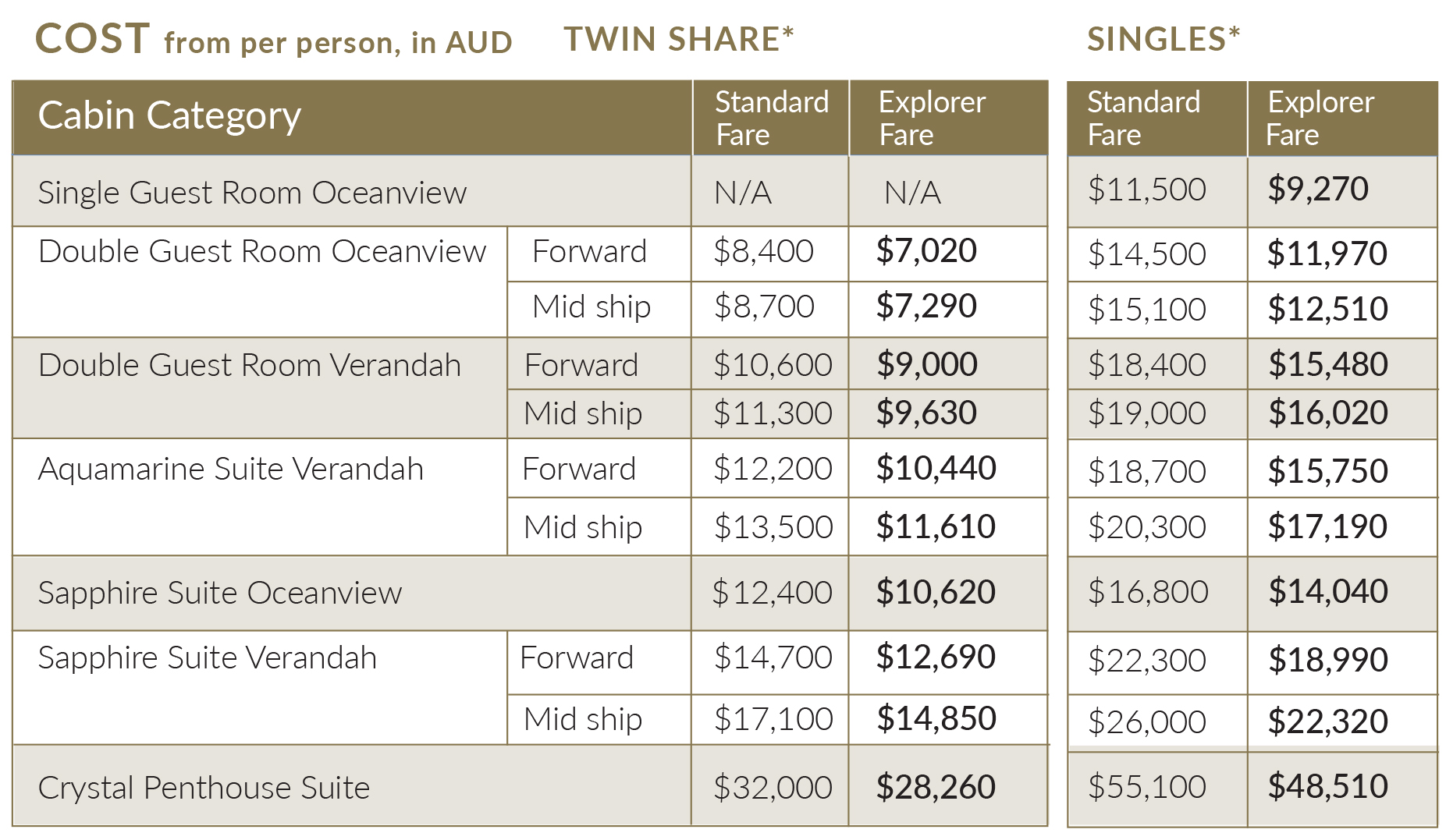This screenshot has height=840, width=1446.
Task: Select the $9,270 singles Explorer price
Action: (x=1318, y=189)
